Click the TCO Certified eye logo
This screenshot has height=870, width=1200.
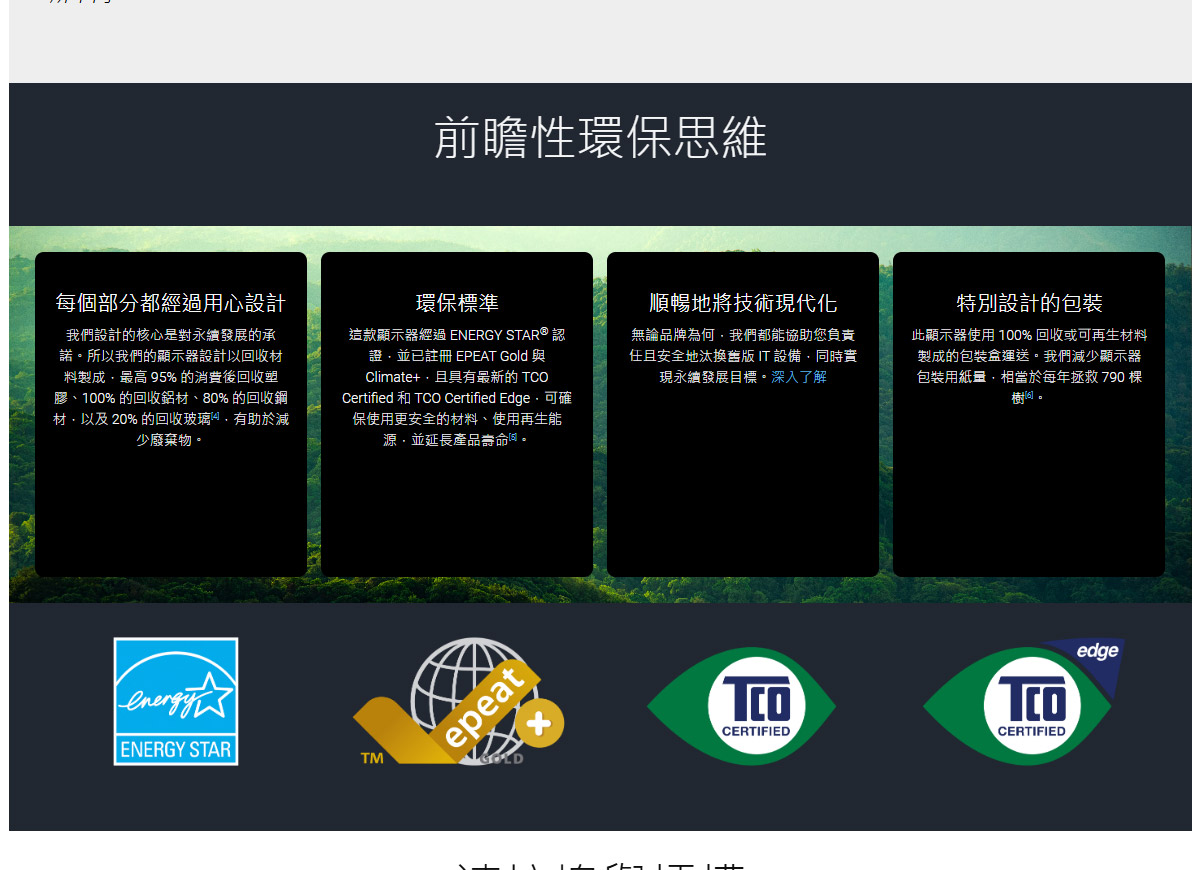click(x=742, y=706)
